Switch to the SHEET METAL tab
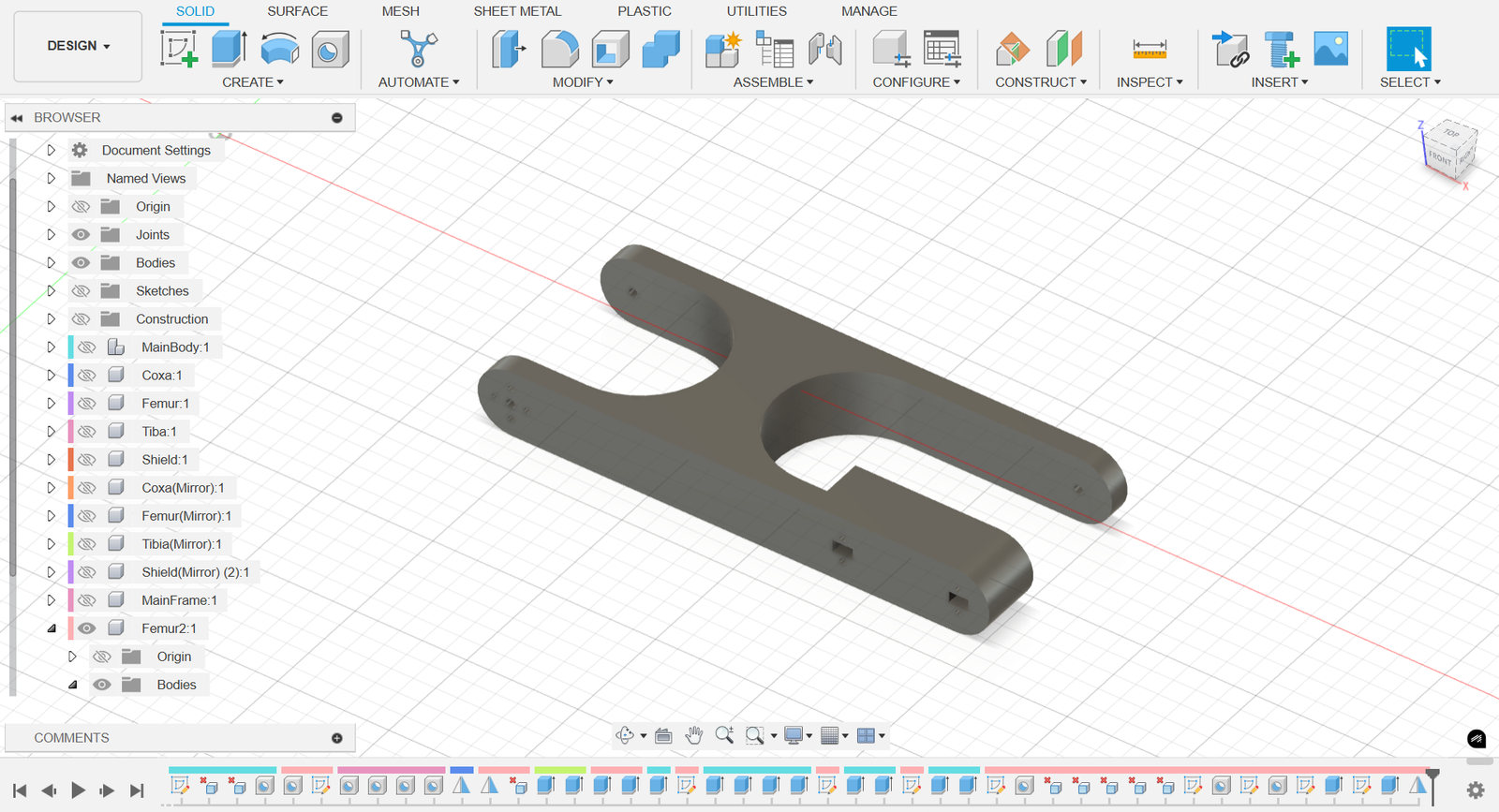 coord(517,11)
